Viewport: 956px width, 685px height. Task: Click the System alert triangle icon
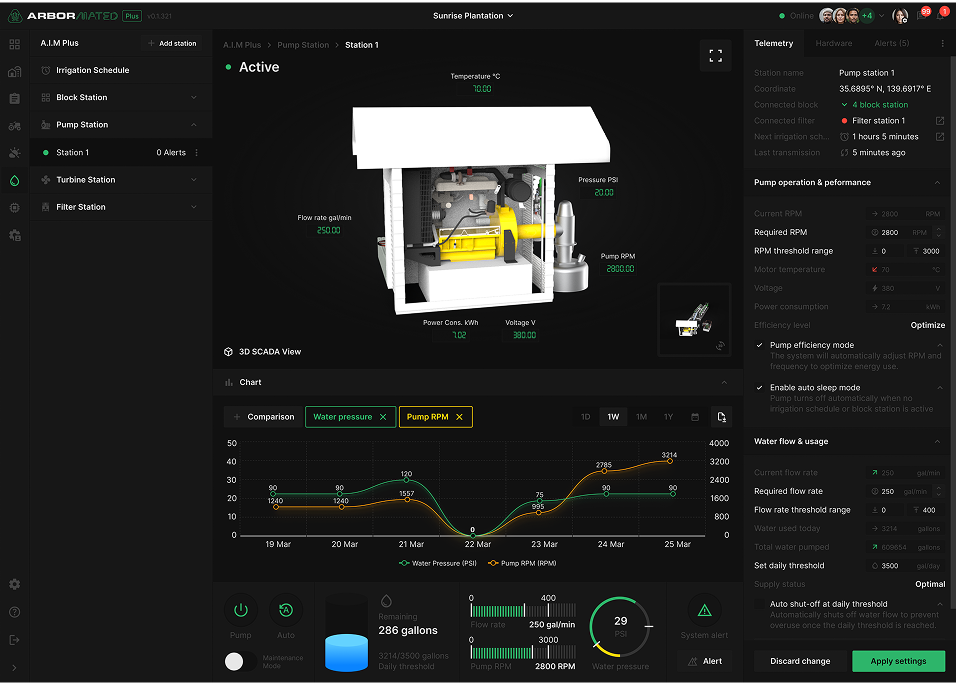pos(704,610)
